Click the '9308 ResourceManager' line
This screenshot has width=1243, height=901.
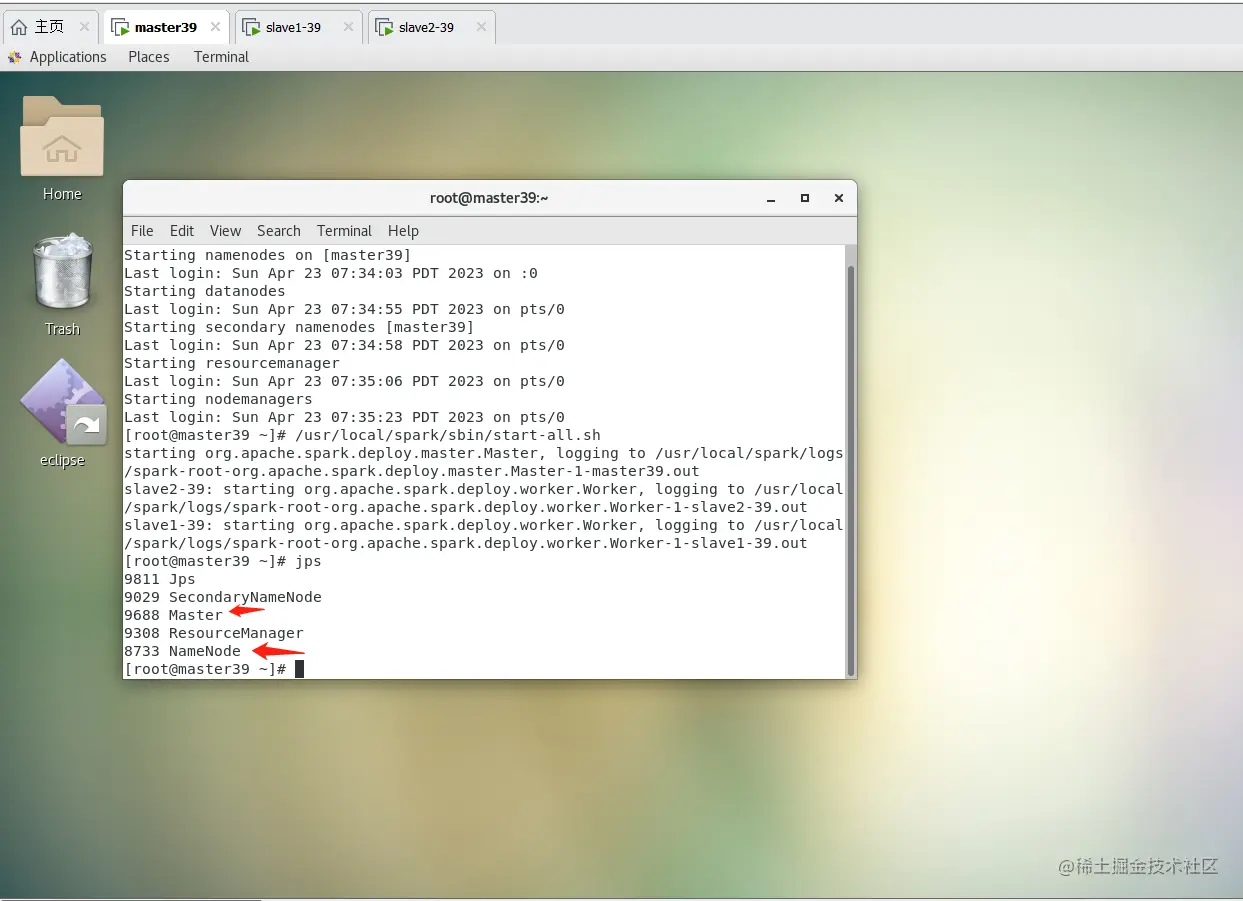point(214,633)
